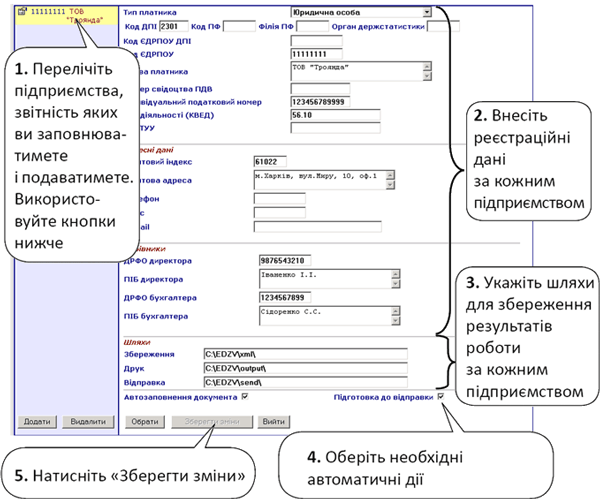Click the Код ДПІ field with 2301
Image resolution: width=600 pixels, height=499 pixels.
(174, 26)
